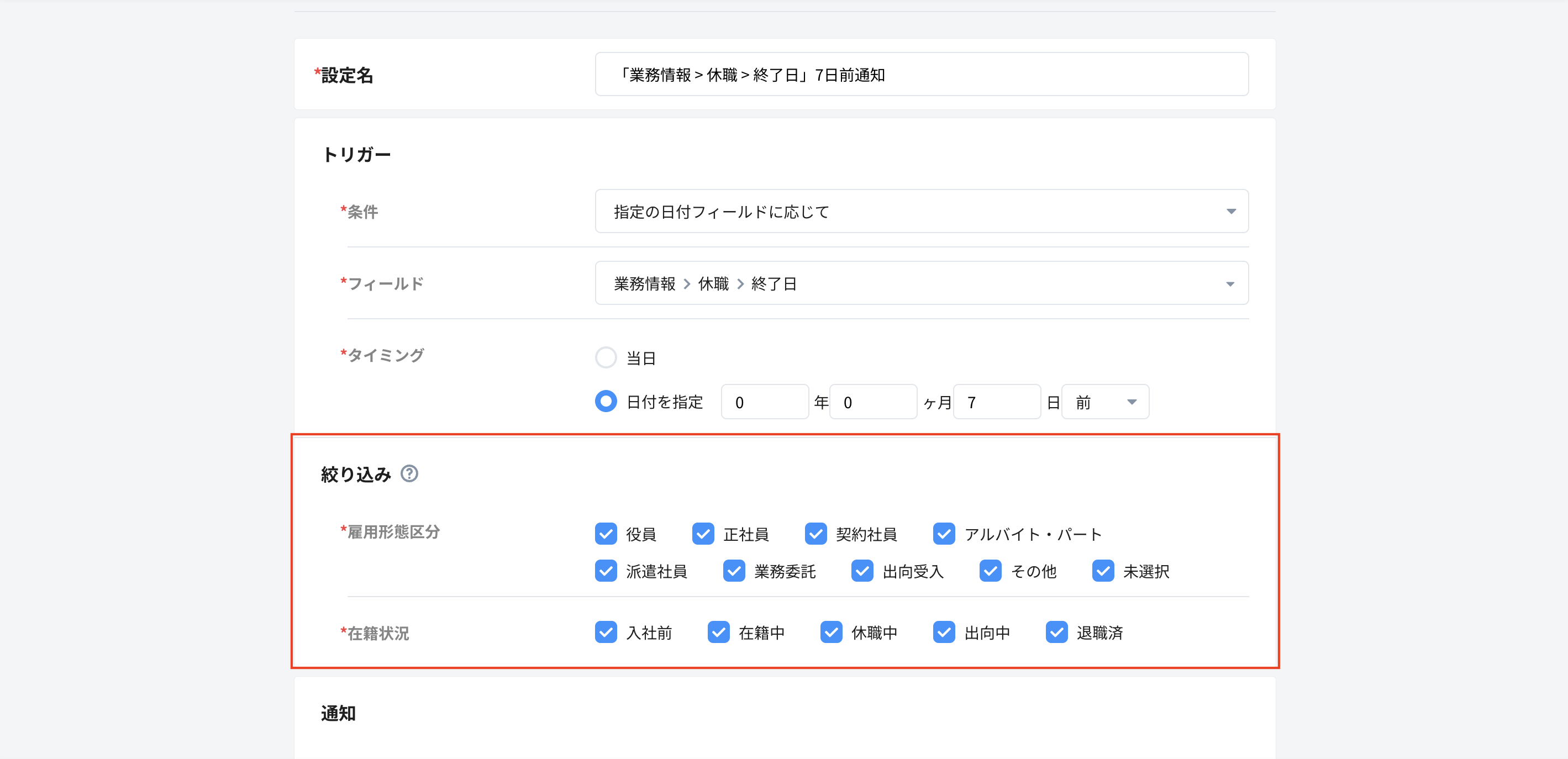Click the 年 number input field
Screen dimensions: 1568x759
765,402
